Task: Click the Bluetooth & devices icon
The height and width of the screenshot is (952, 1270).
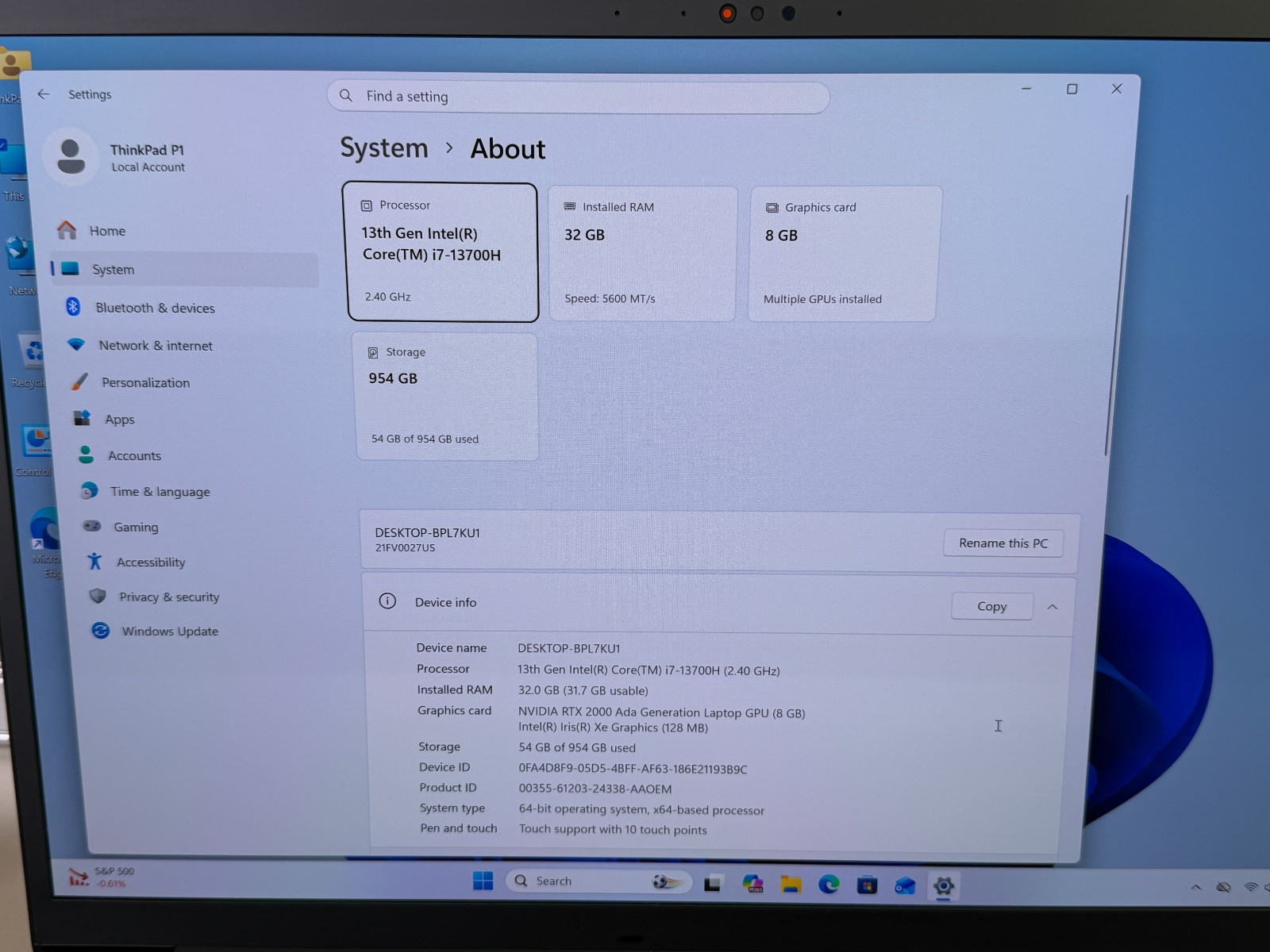Action: coord(73,307)
